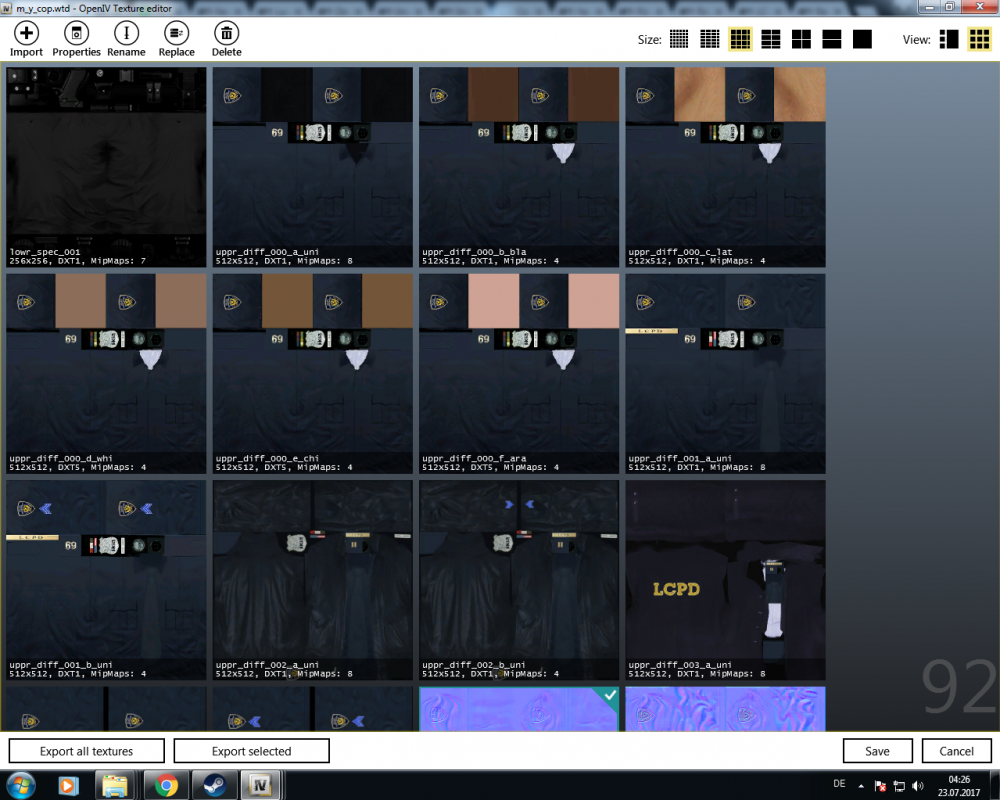Click the checked purple normal map thumbnail
The image size is (1000, 800).
tap(519, 709)
